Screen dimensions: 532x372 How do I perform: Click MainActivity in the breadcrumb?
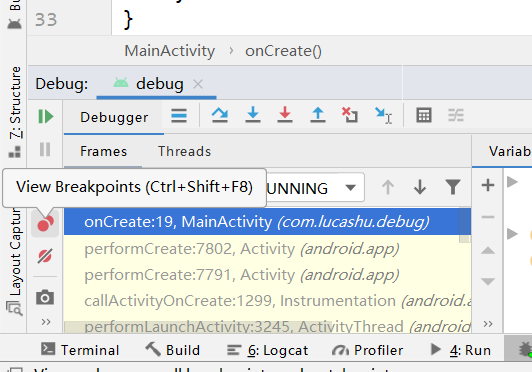tap(170, 51)
